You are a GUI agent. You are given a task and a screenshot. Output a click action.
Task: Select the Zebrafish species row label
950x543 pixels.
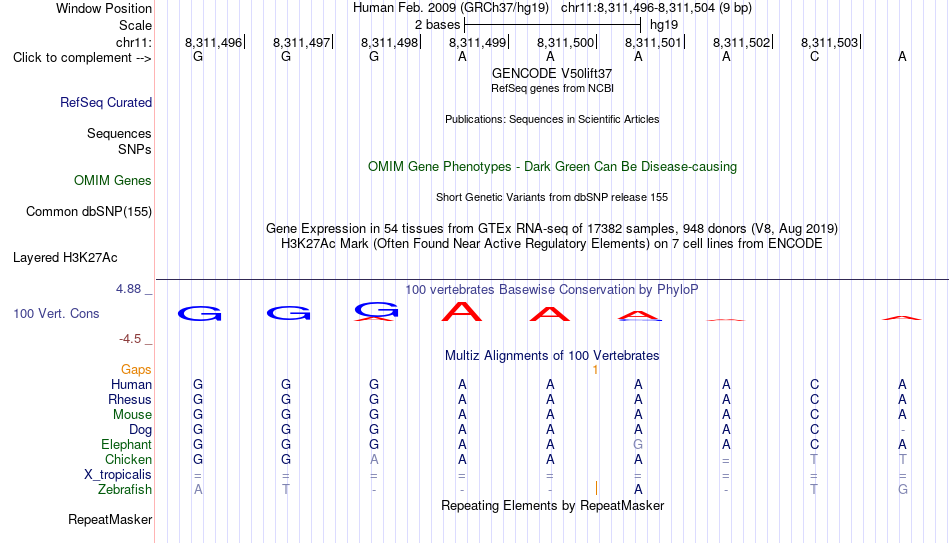click(x=125, y=489)
